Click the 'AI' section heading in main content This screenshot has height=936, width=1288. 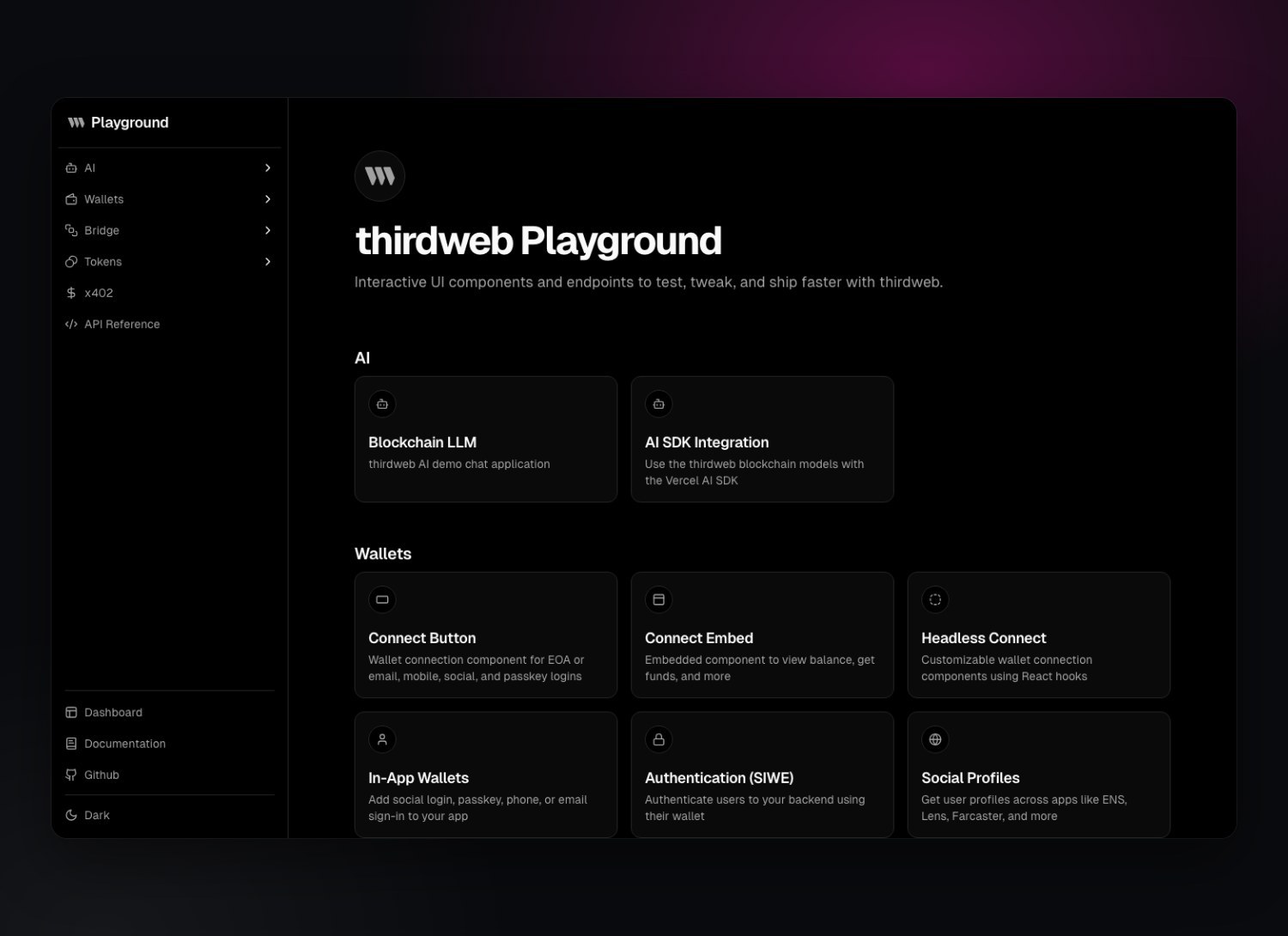click(x=362, y=358)
